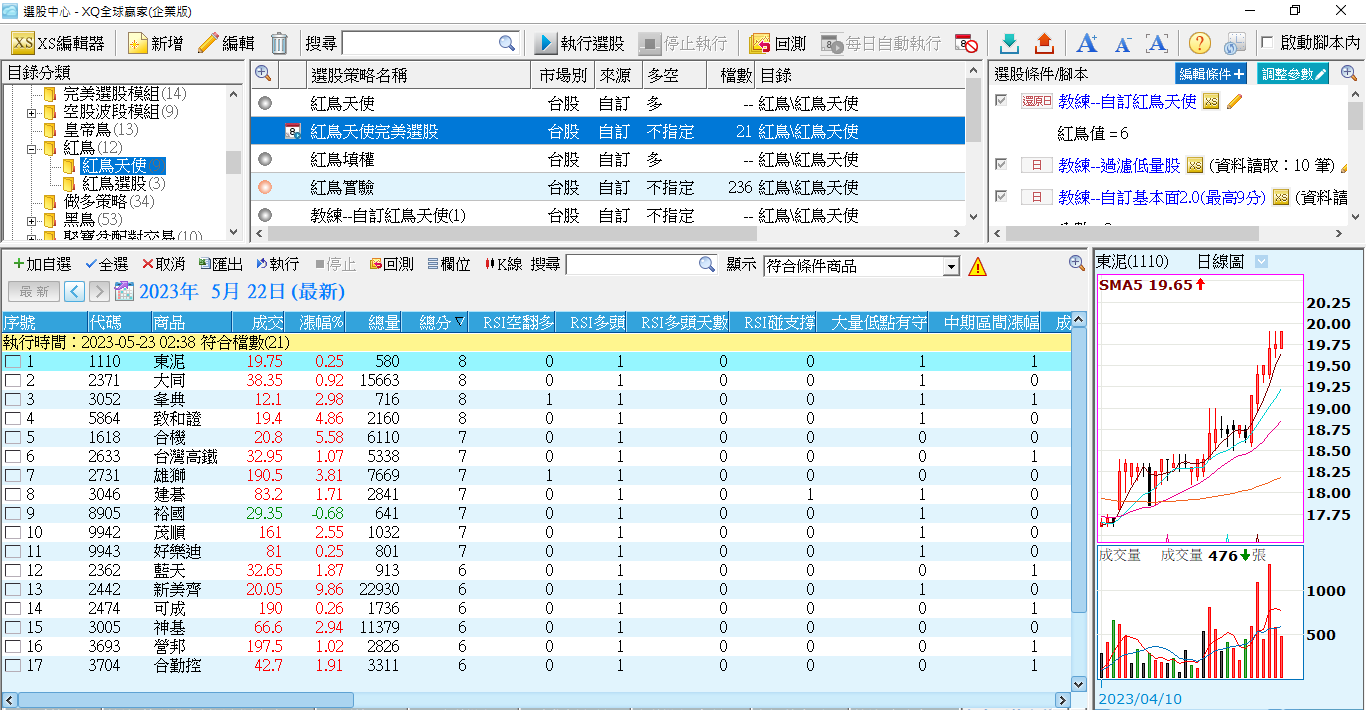Click the yellow warning triangle icon

(977, 266)
